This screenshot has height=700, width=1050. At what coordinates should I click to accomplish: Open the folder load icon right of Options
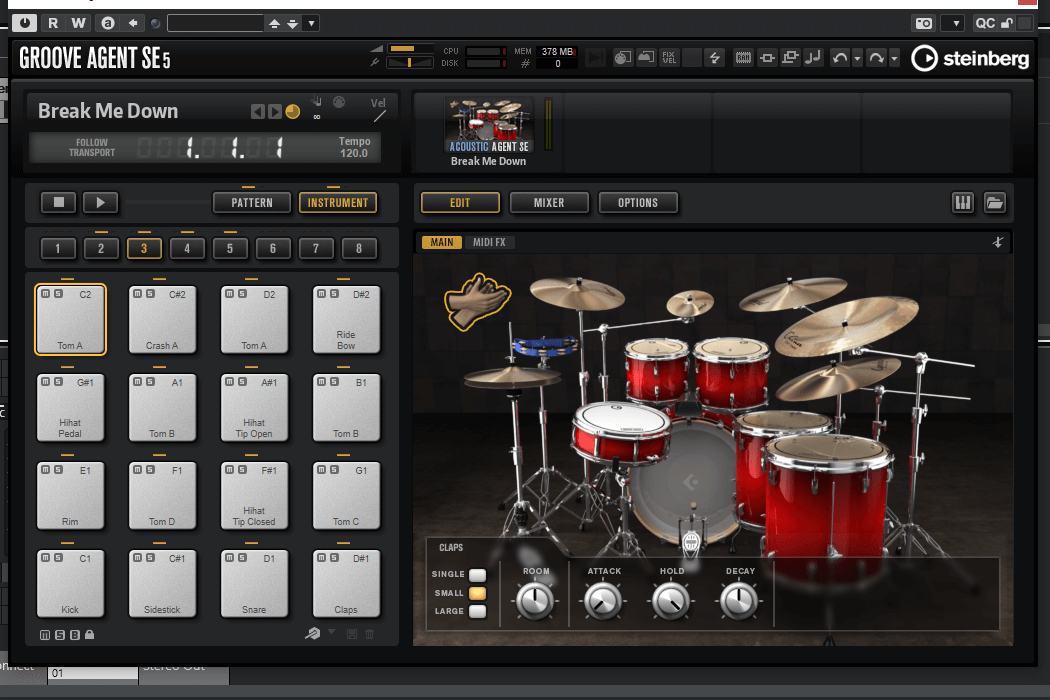point(994,202)
